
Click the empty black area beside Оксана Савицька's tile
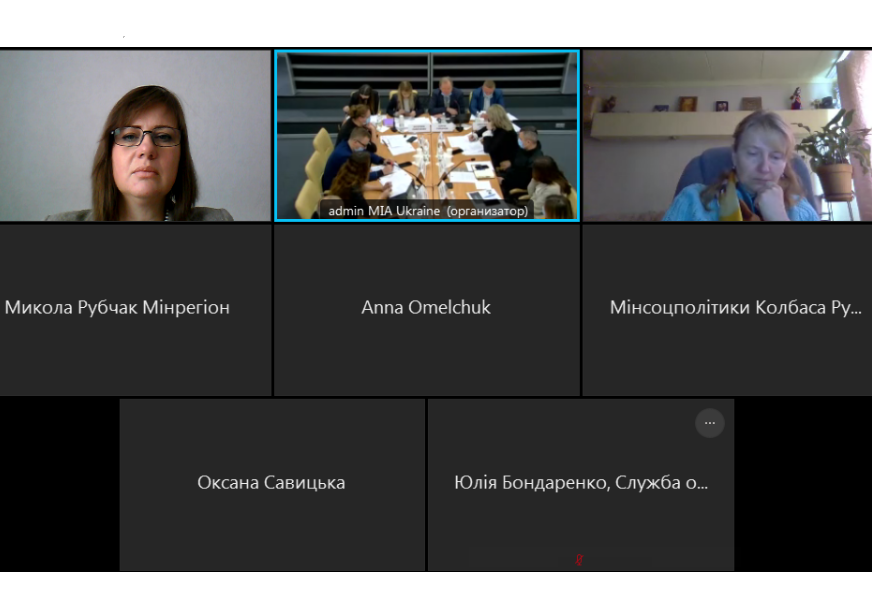coord(59,485)
